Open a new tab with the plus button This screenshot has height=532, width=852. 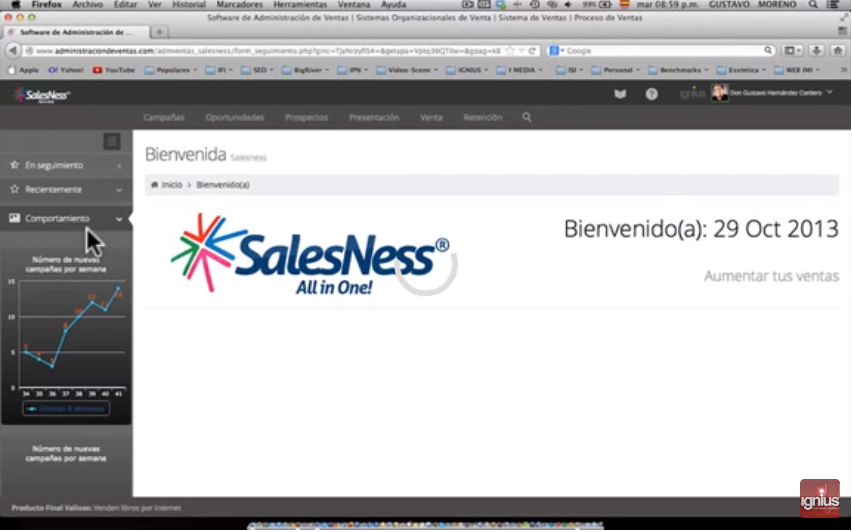point(159,32)
